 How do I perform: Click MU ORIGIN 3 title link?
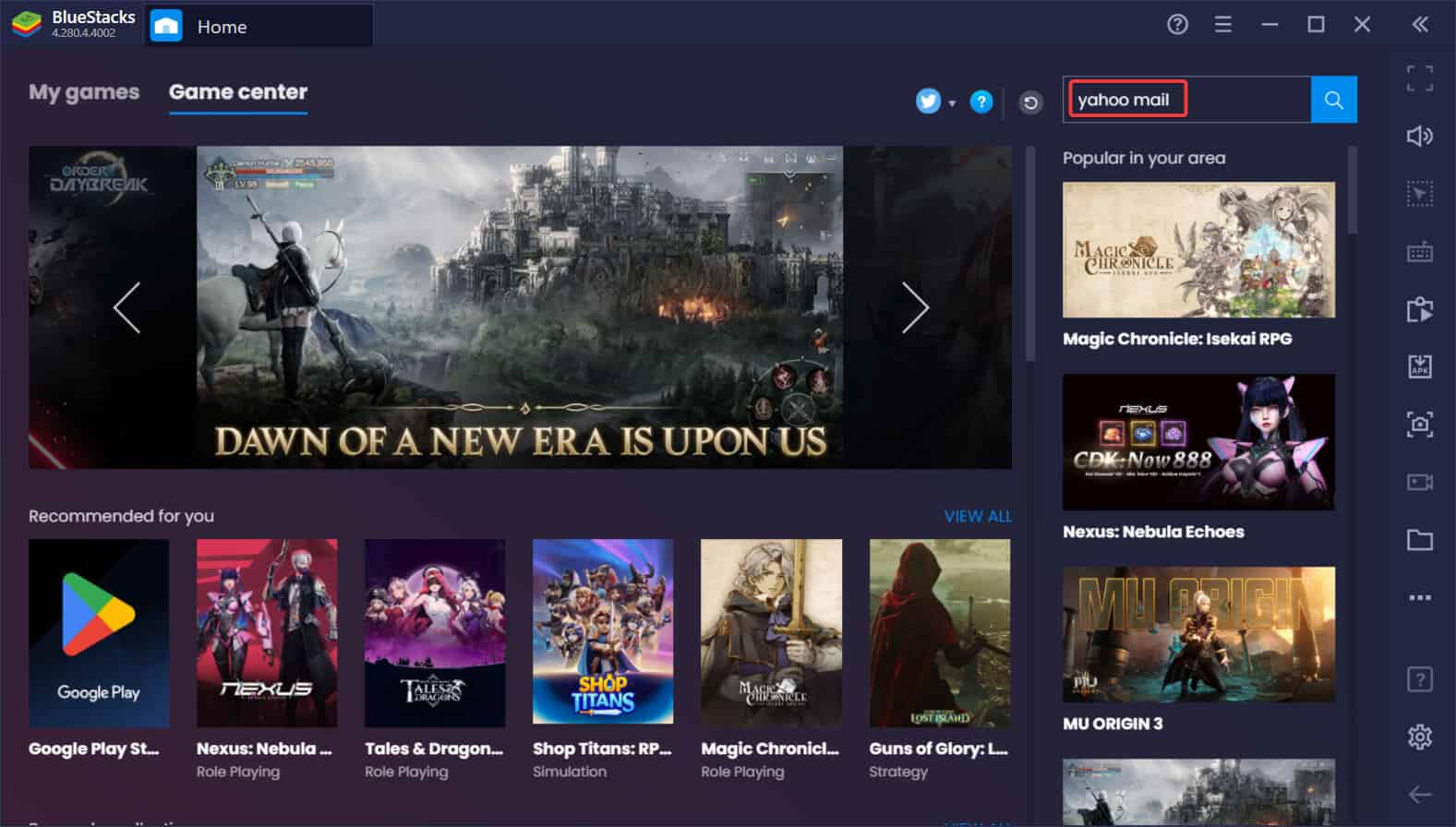(1113, 724)
